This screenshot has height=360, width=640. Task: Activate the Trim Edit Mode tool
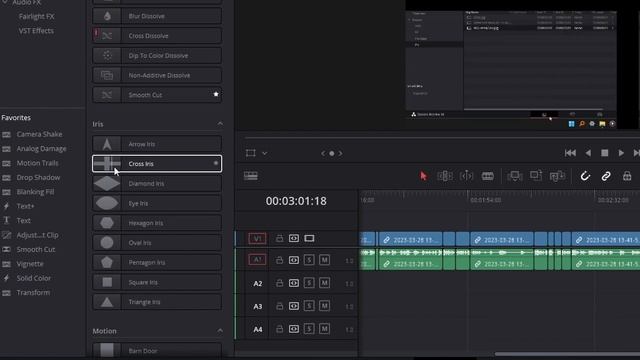click(445, 176)
